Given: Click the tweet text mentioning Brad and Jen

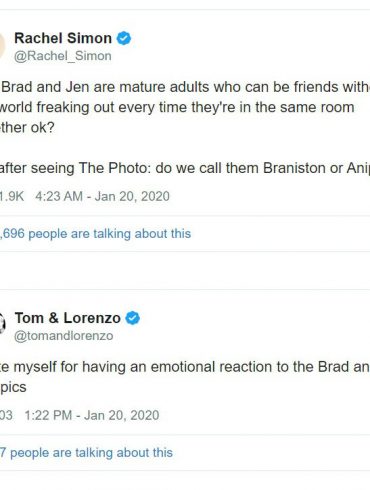Looking at the screenshot, I should coord(185,87).
